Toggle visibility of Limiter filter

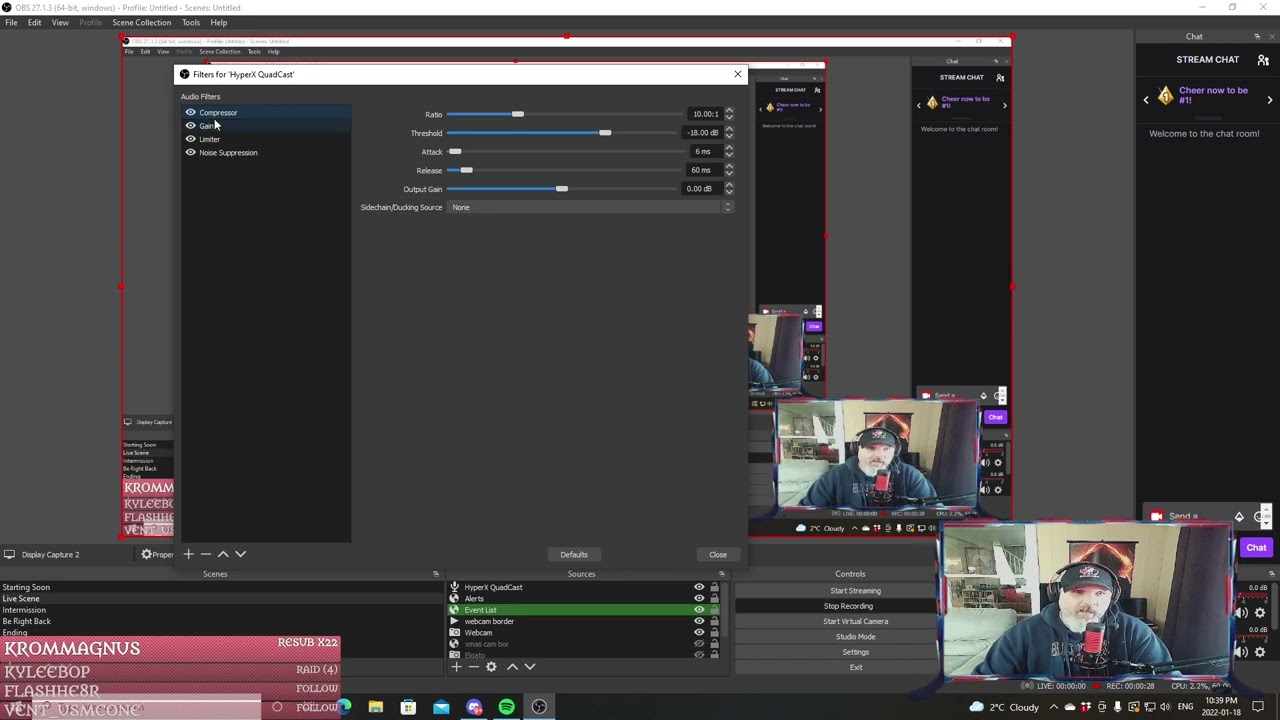click(190, 139)
